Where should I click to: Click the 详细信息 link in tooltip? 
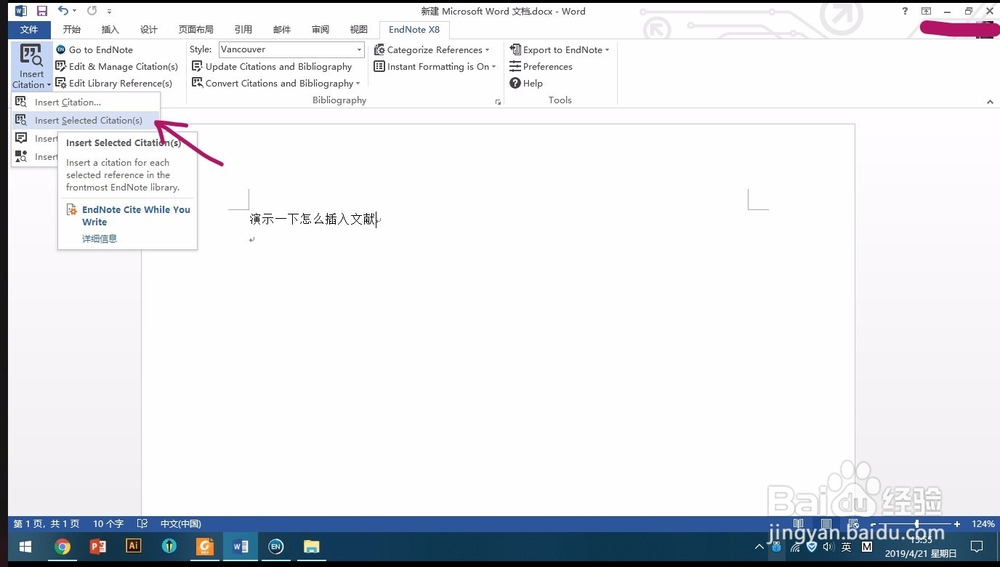click(x=99, y=239)
